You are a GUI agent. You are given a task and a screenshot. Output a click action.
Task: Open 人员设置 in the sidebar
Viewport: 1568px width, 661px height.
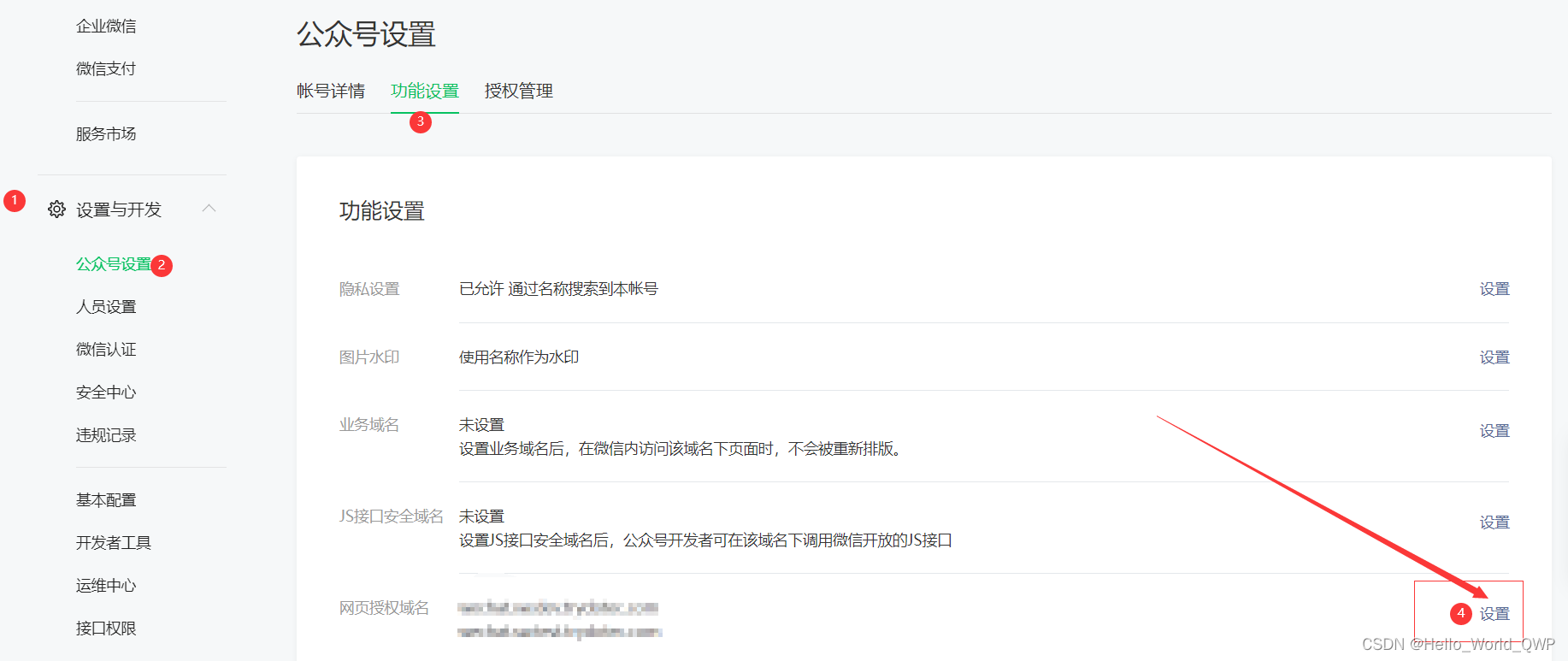106,307
